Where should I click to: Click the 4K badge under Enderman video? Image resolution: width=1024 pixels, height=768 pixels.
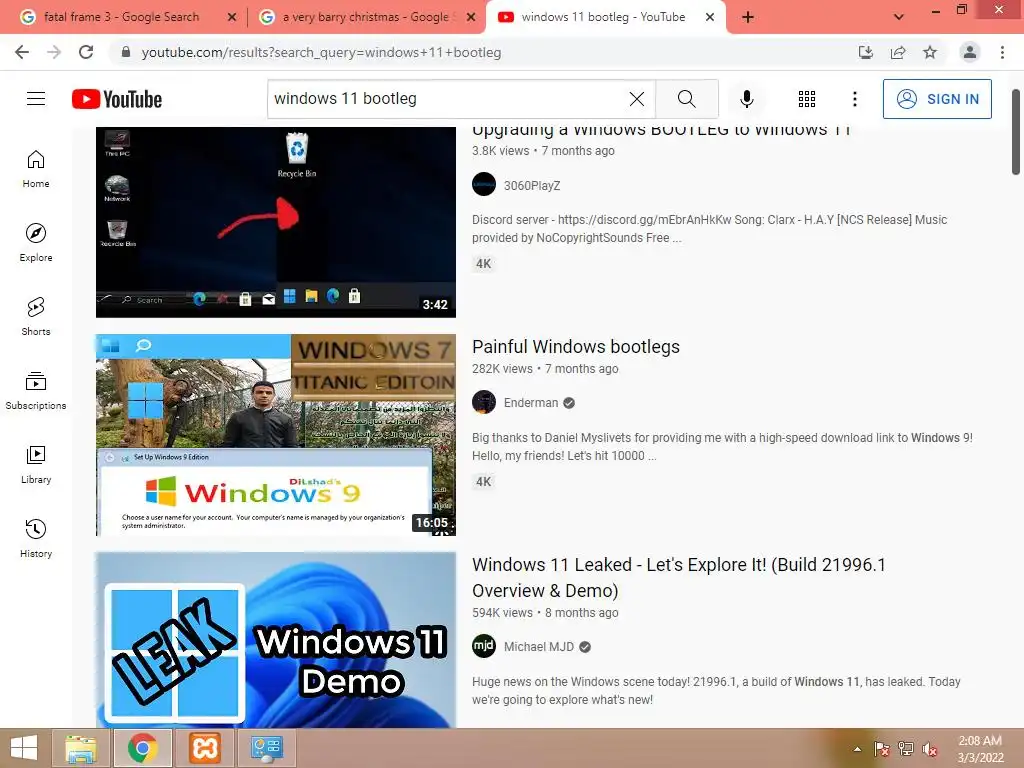click(484, 481)
